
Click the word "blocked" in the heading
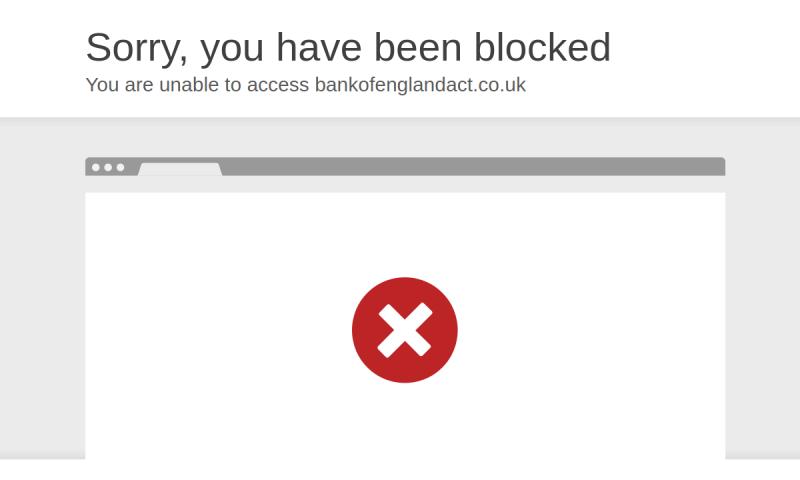point(542,47)
